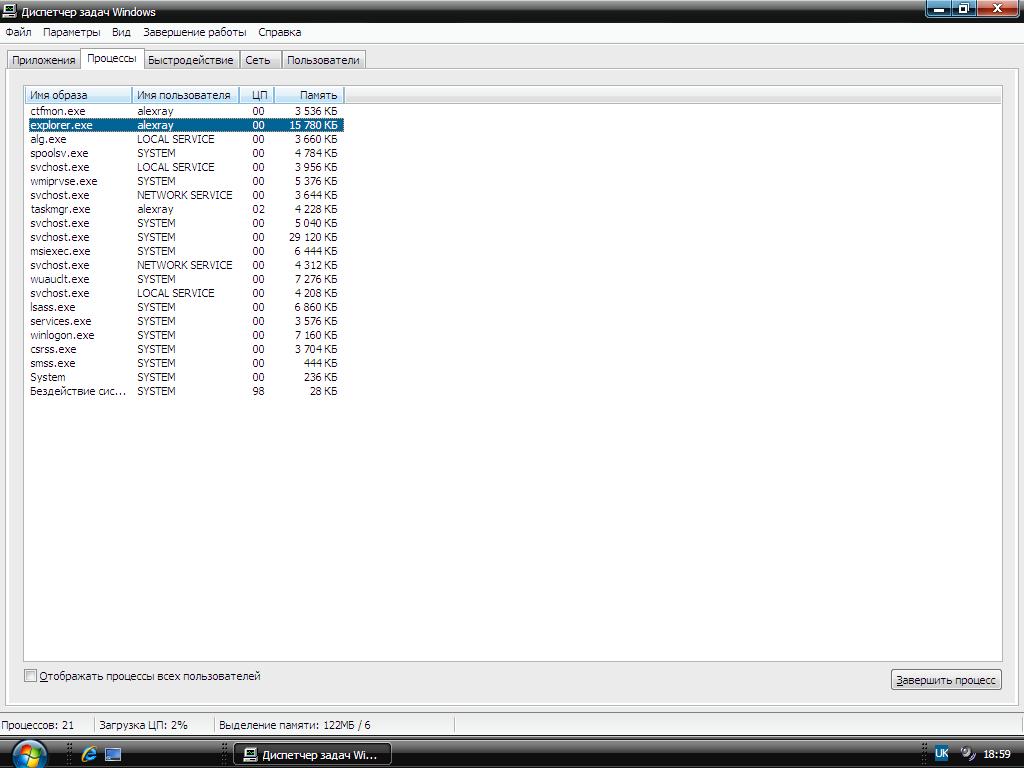The width and height of the screenshot is (1024, 768).
Task: Select the spoolsv.exe process row
Action: [185, 153]
